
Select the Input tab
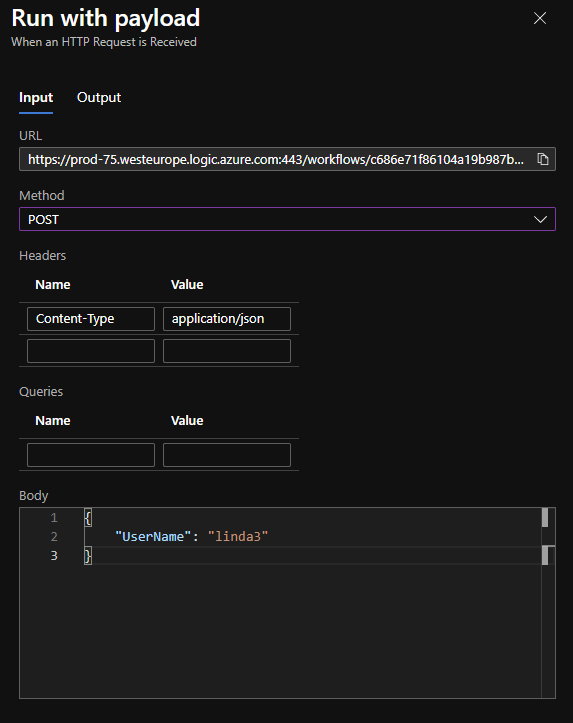click(36, 98)
